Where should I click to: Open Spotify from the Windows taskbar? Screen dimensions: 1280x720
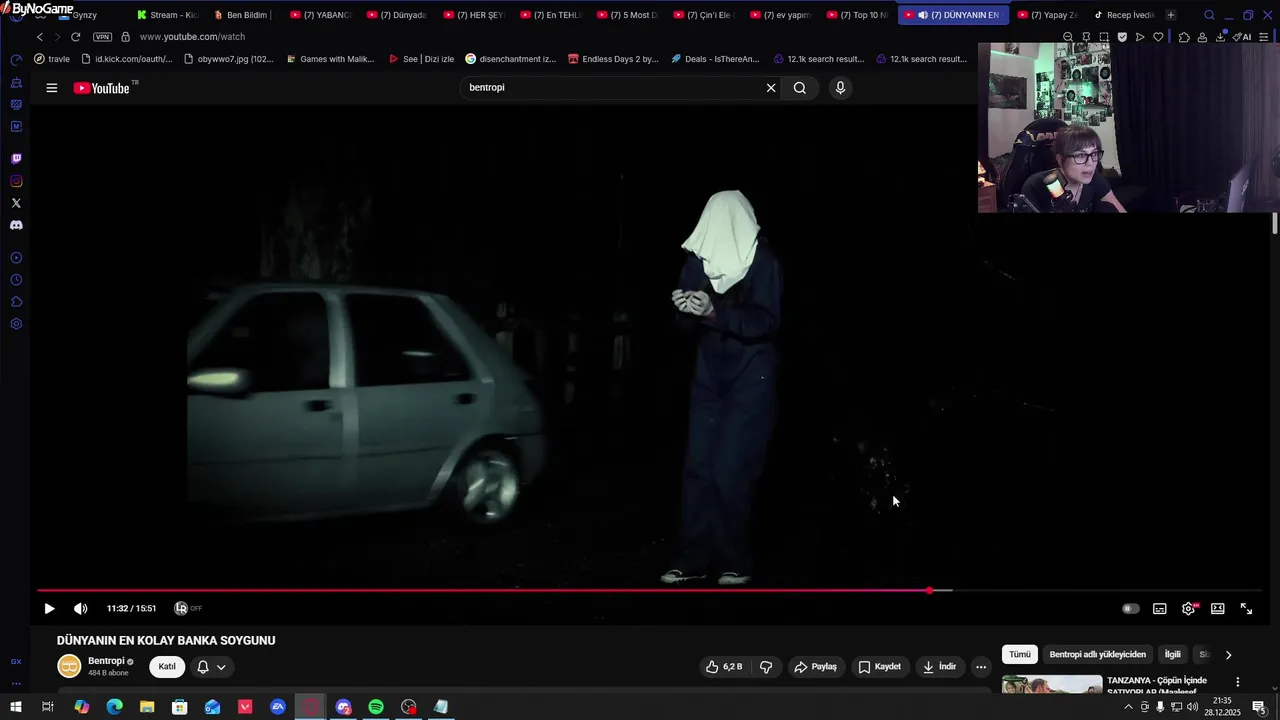[376, 707]
